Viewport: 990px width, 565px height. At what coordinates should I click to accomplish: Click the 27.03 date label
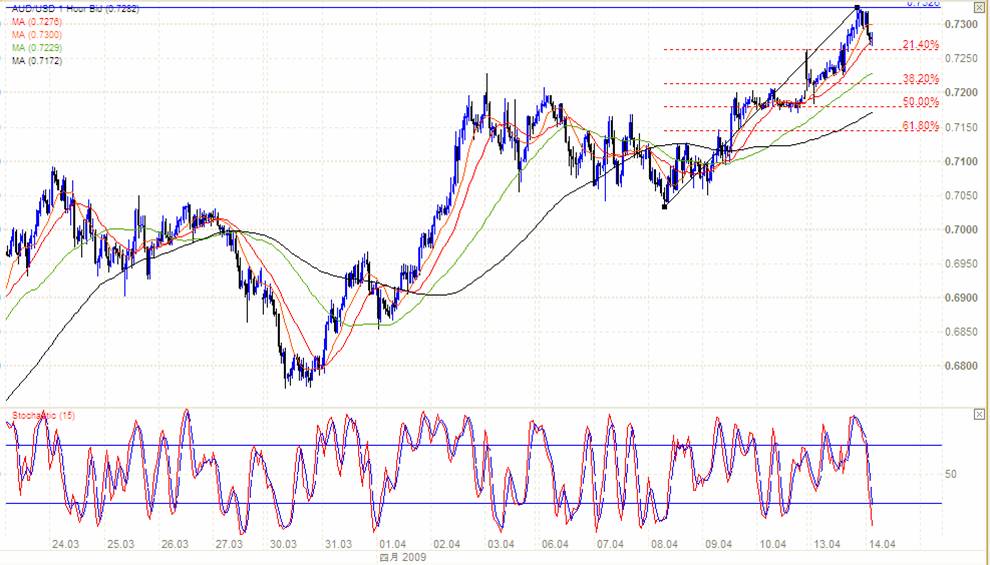point(229,544)
